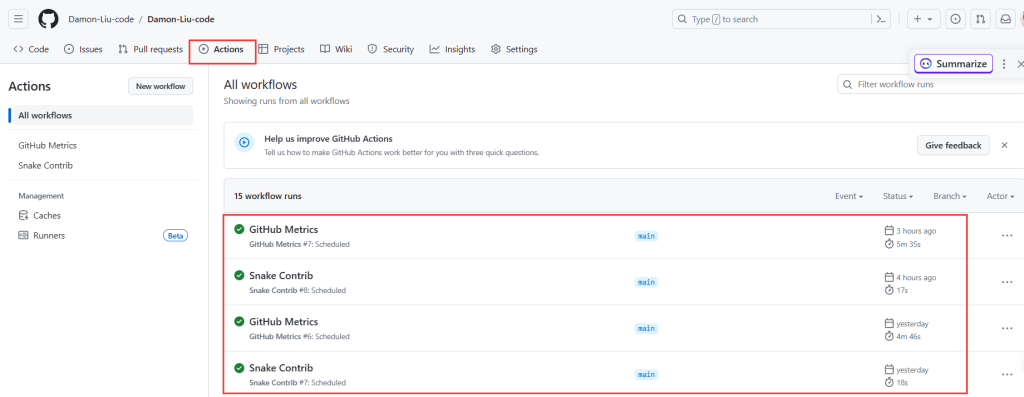
Task: Dismiss the Help us improve banner
Action: 1004,145
